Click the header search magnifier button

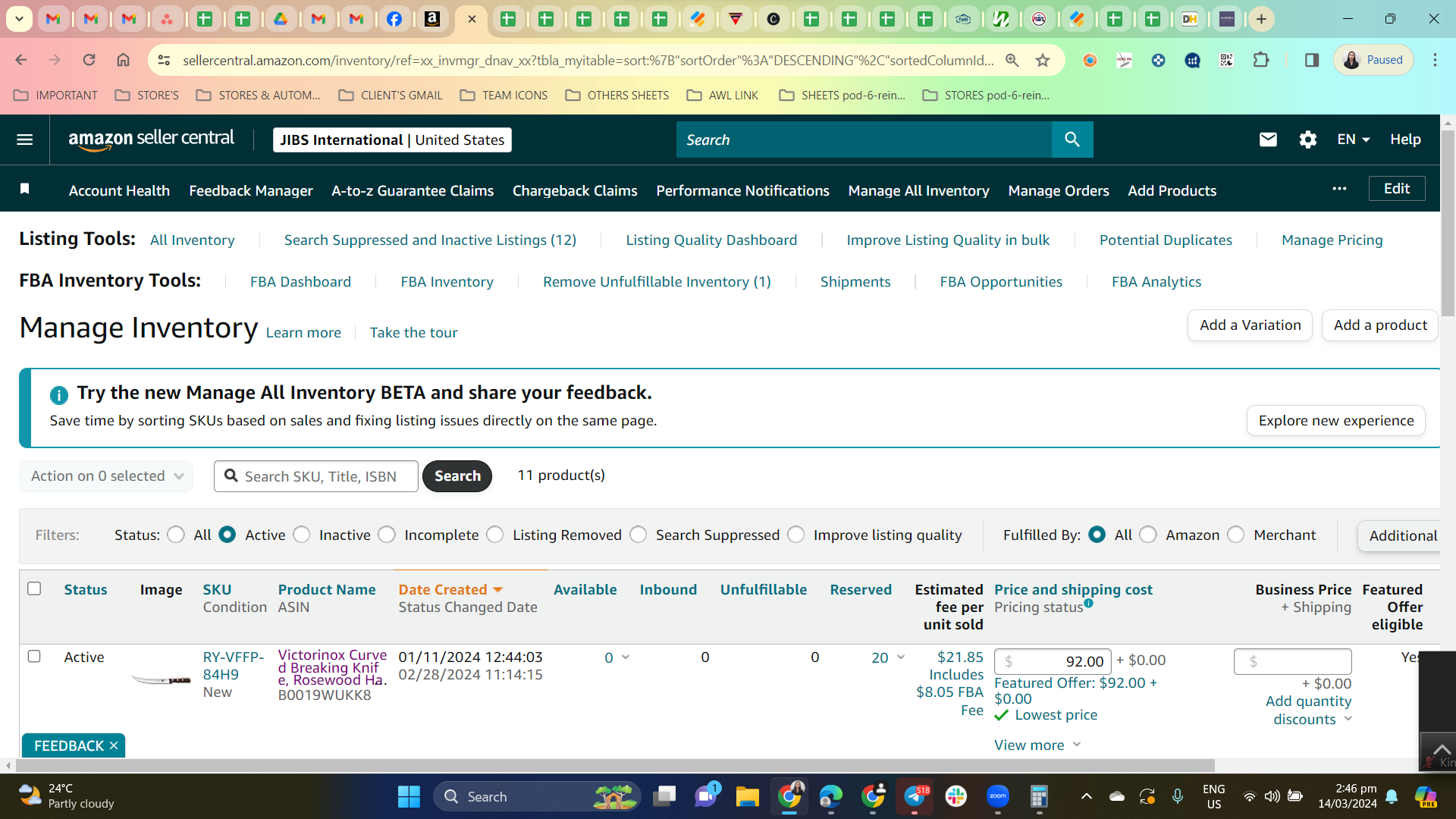[x=1072, y=140]
